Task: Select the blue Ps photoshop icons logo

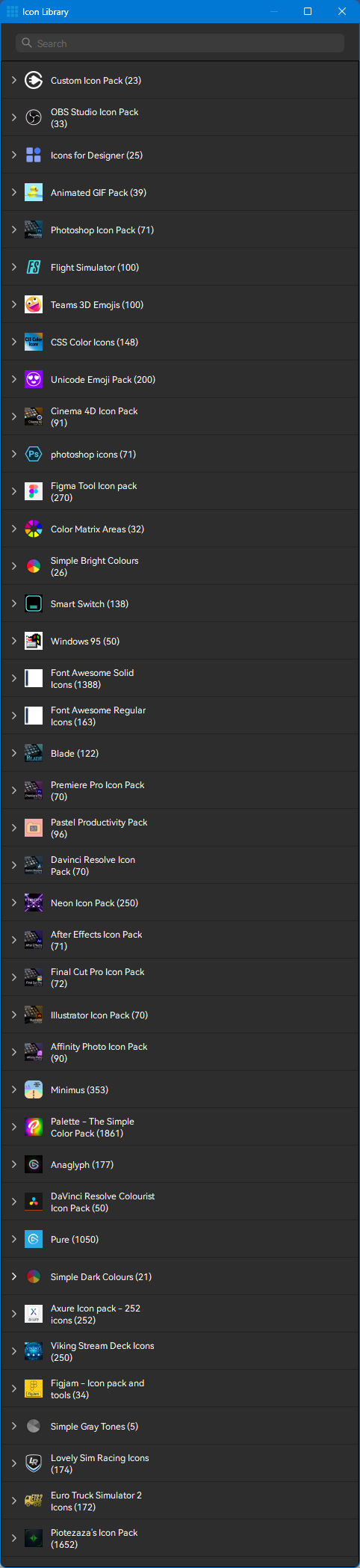Action: click(x=34, y=454)
